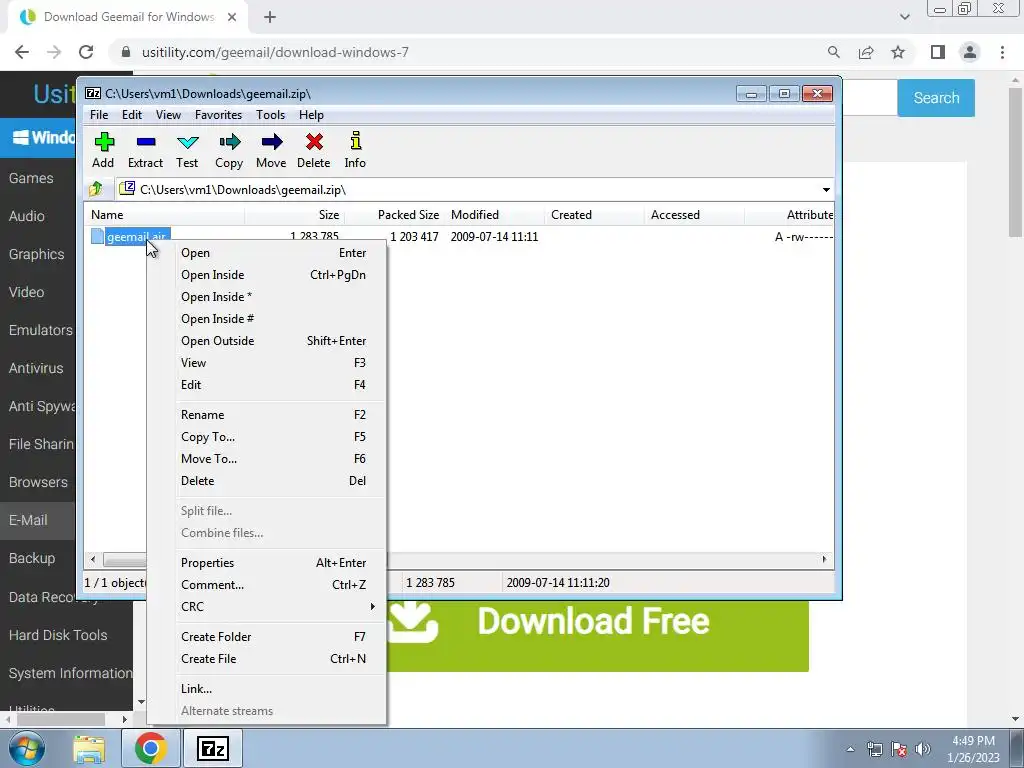
Task: Click the Chrome address bar URL
Action: click(275, 52)
